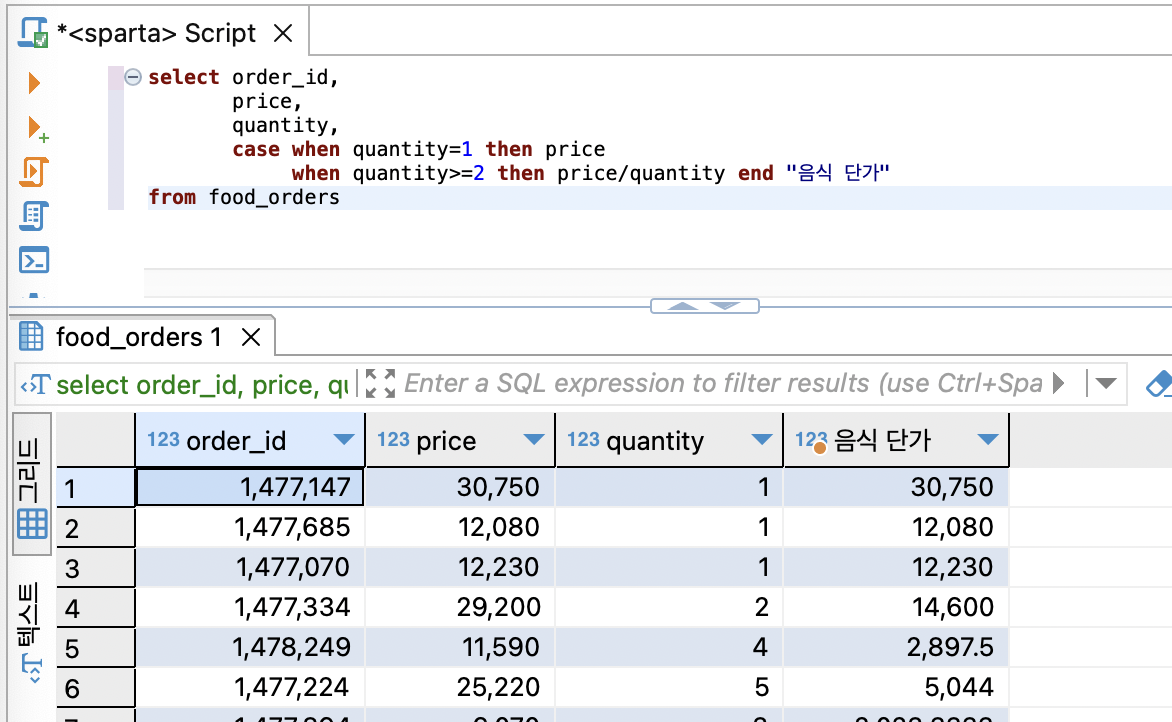The width and height of the screenshot is (1172, 722).
Task: Click the record panel toggle icon below 텍스트
Action: click(x=33, y=668)
